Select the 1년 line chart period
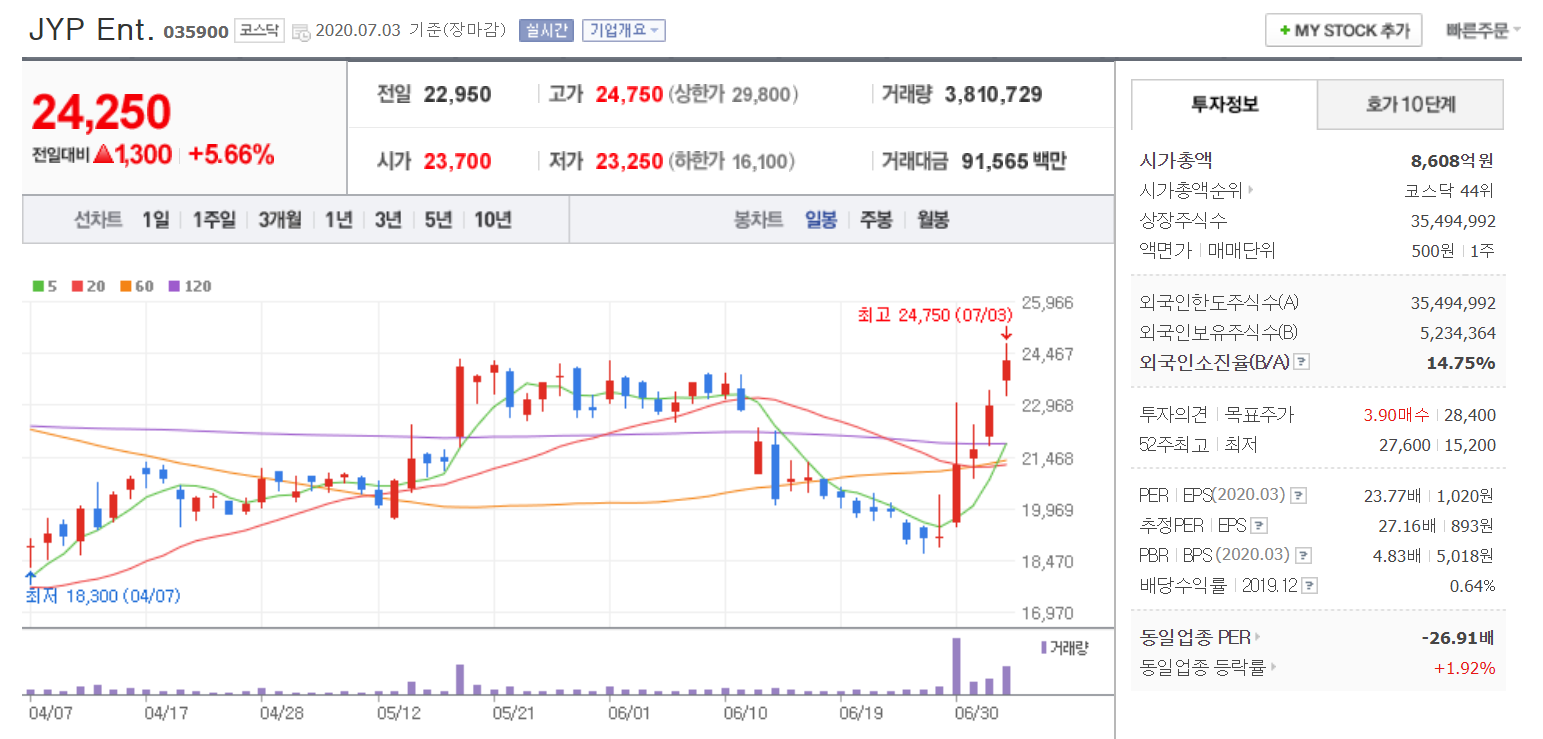The height and width of the screenshot is (739, 1543). click(x=338, y=220)
